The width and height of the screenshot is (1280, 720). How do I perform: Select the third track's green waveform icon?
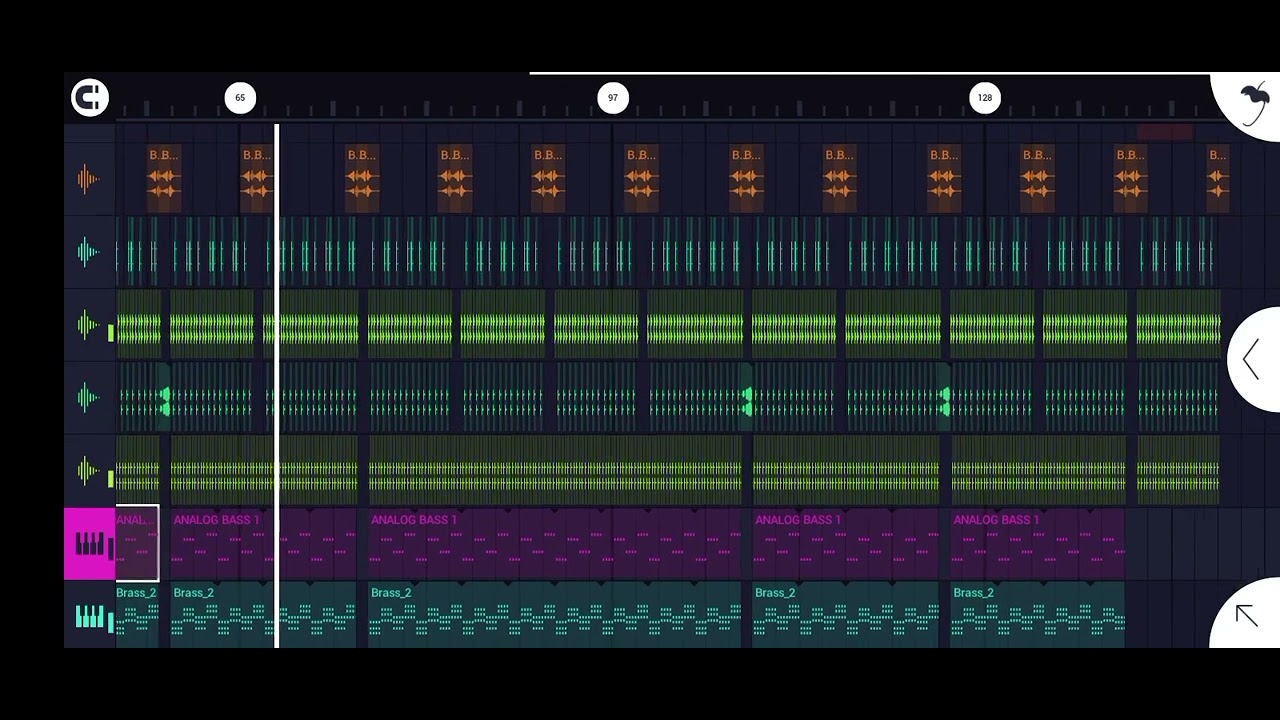89,326
